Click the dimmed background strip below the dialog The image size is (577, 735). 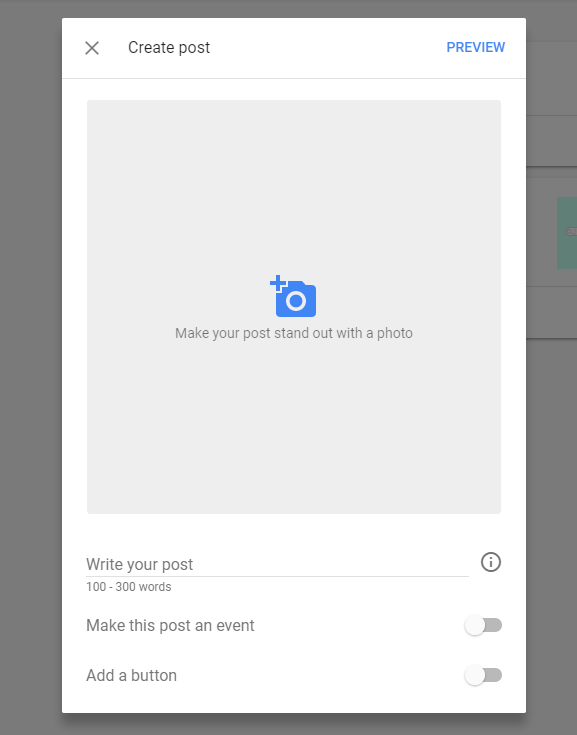[288, 725]
